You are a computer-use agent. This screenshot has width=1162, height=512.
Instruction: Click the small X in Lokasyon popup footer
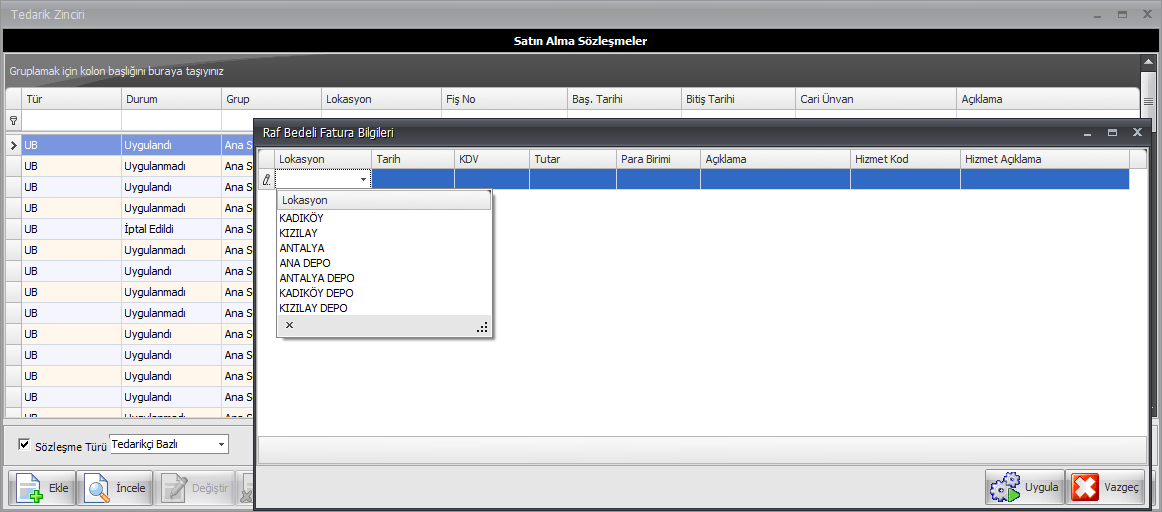(289, 326)
